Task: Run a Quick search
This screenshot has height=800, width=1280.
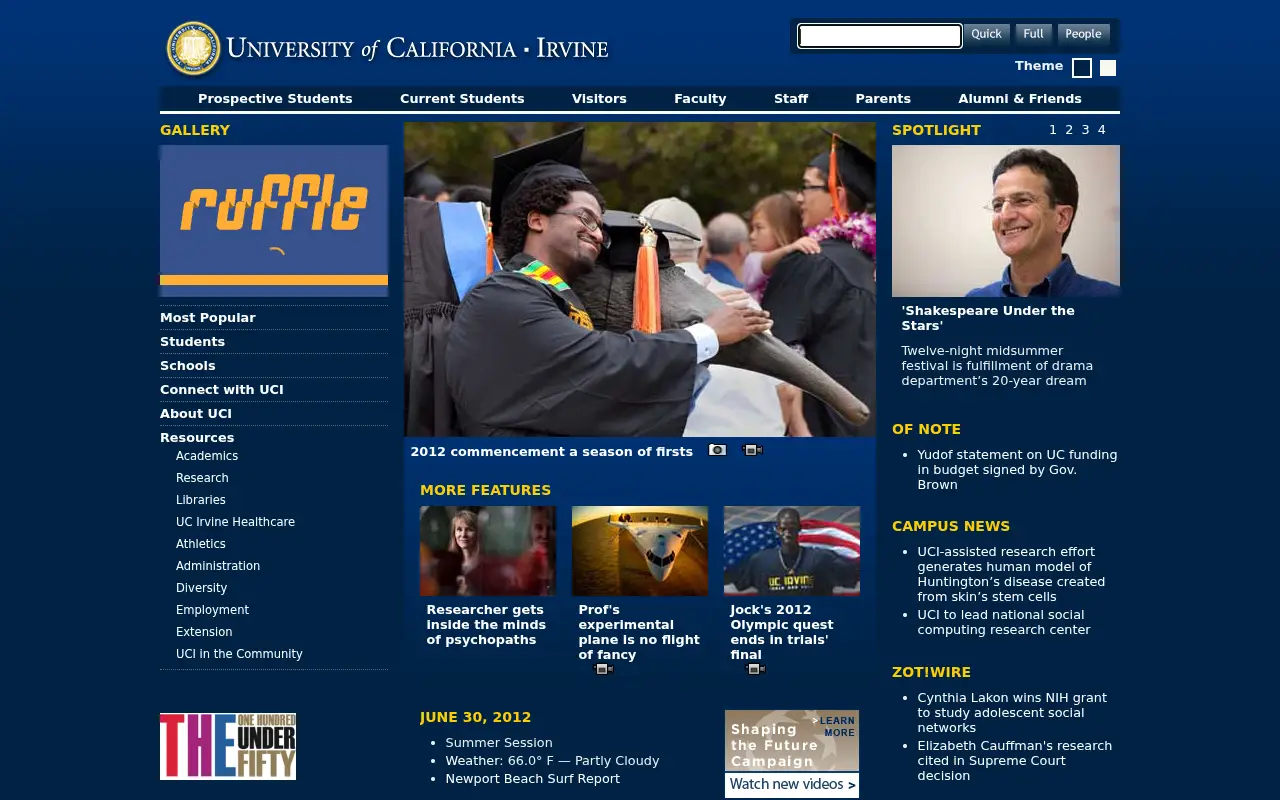Action: point(986,34)
